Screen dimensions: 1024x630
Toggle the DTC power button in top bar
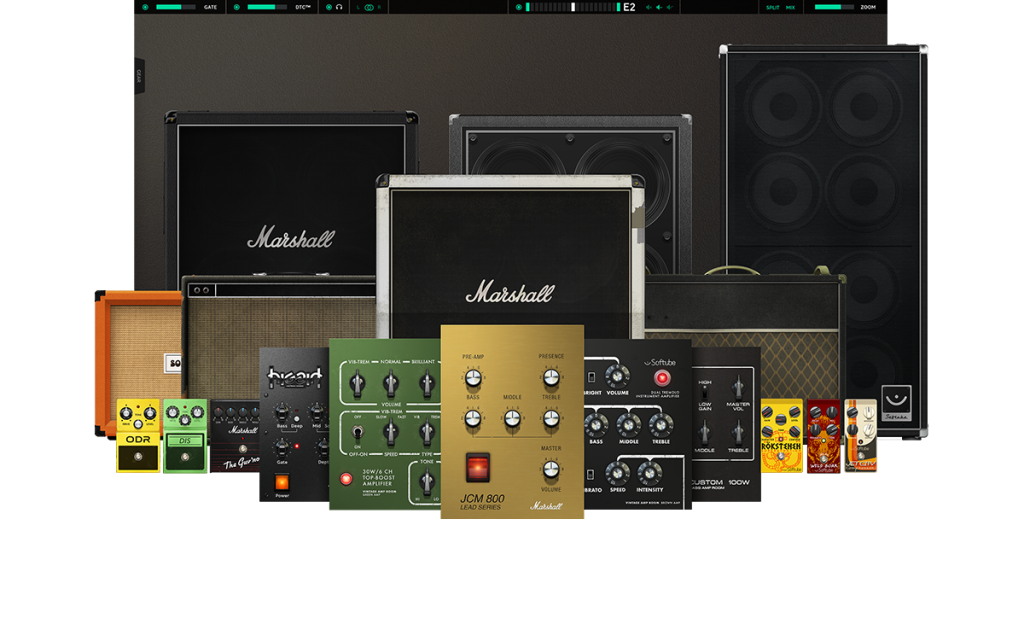coord(236,7)
